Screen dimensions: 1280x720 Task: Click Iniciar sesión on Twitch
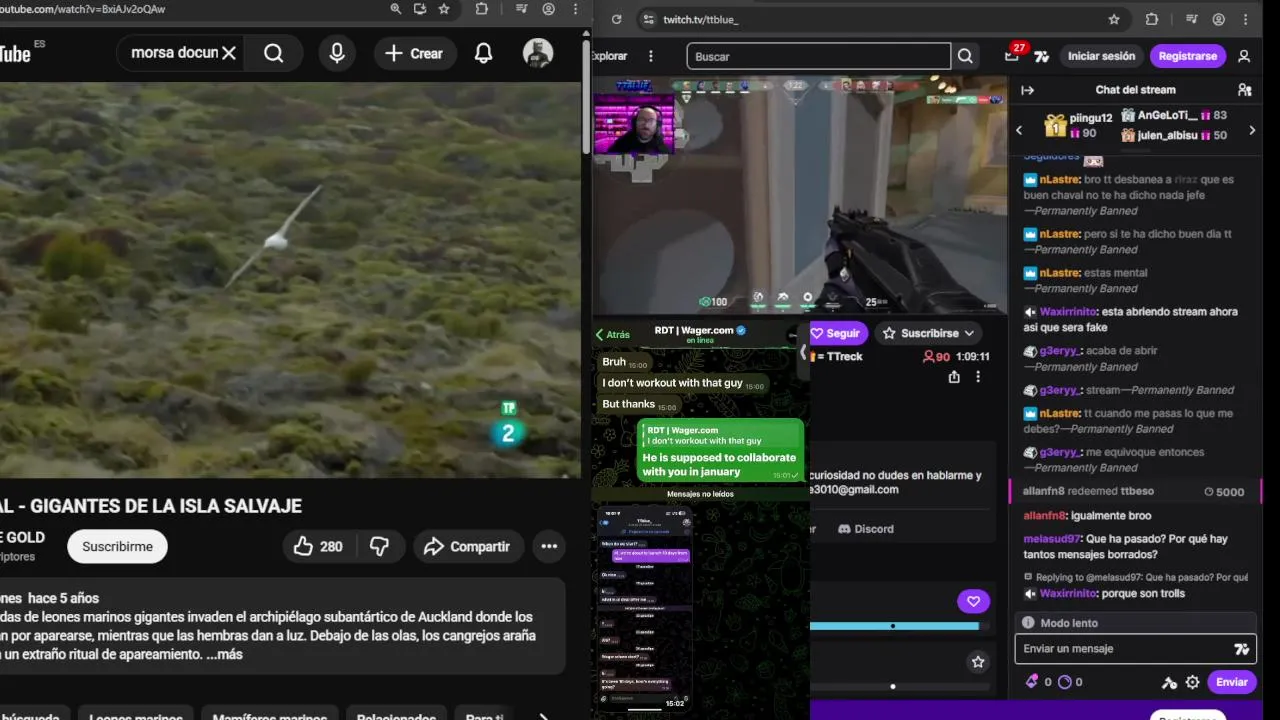[x=1101, y=56]
